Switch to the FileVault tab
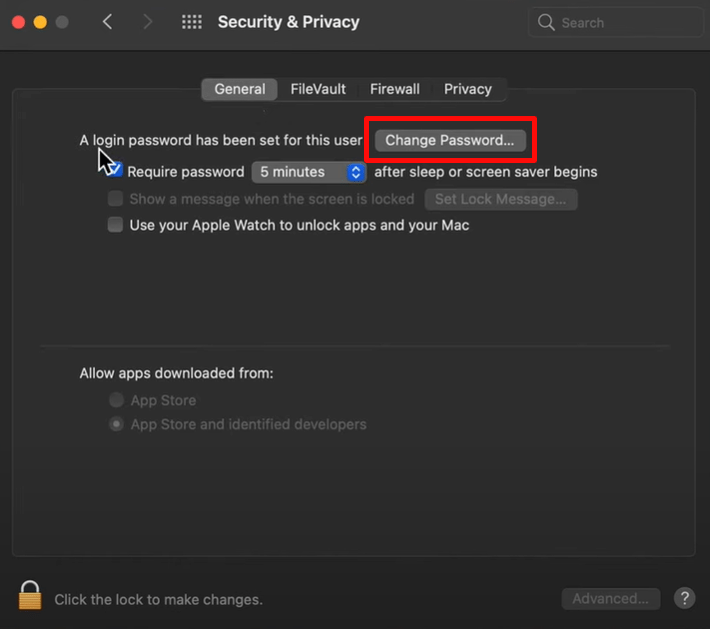Image resolution: width=710 pixels, height=629 pixels. (x=318, y=89)
